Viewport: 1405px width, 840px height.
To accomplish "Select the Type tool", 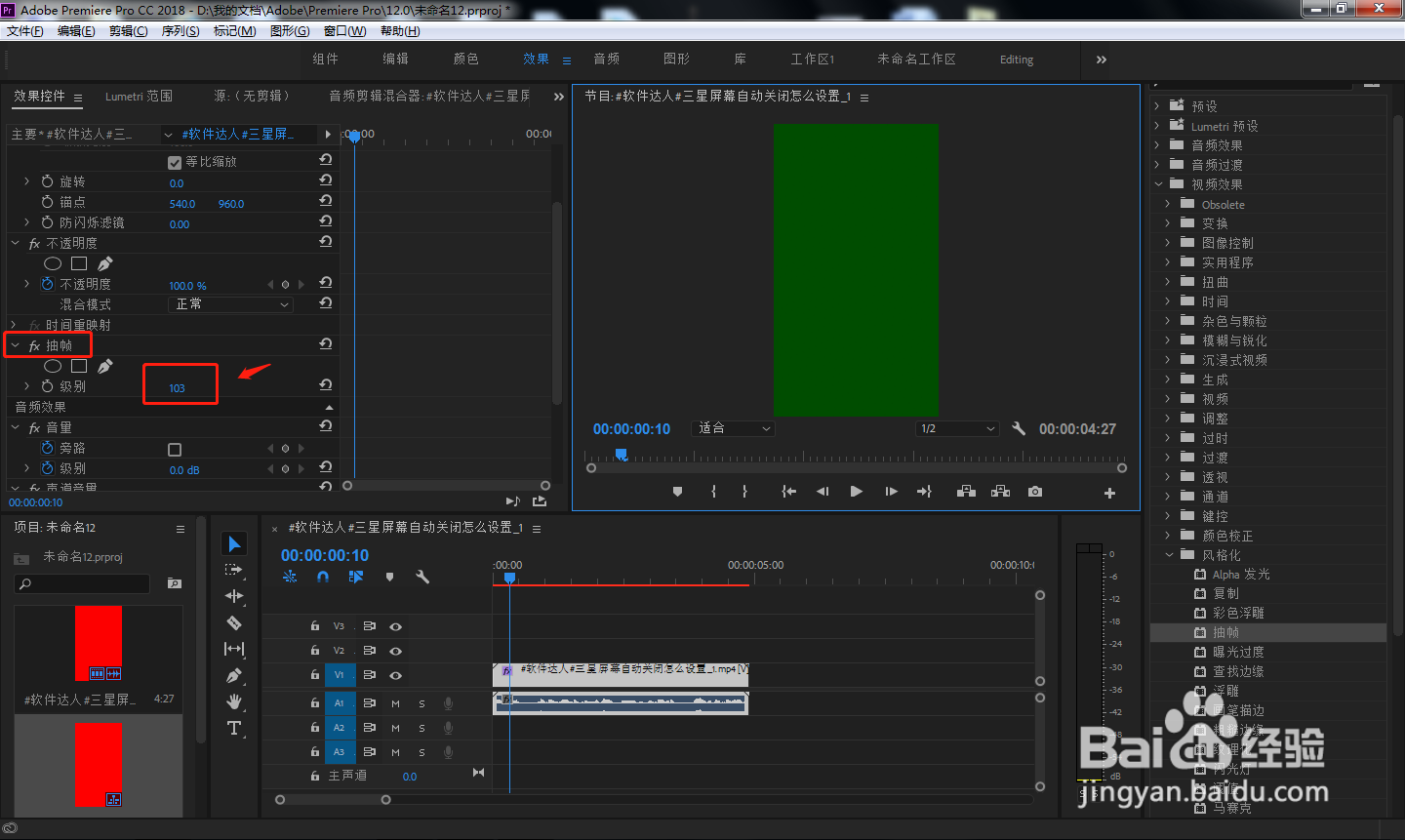I will click(x=234, y=728).
